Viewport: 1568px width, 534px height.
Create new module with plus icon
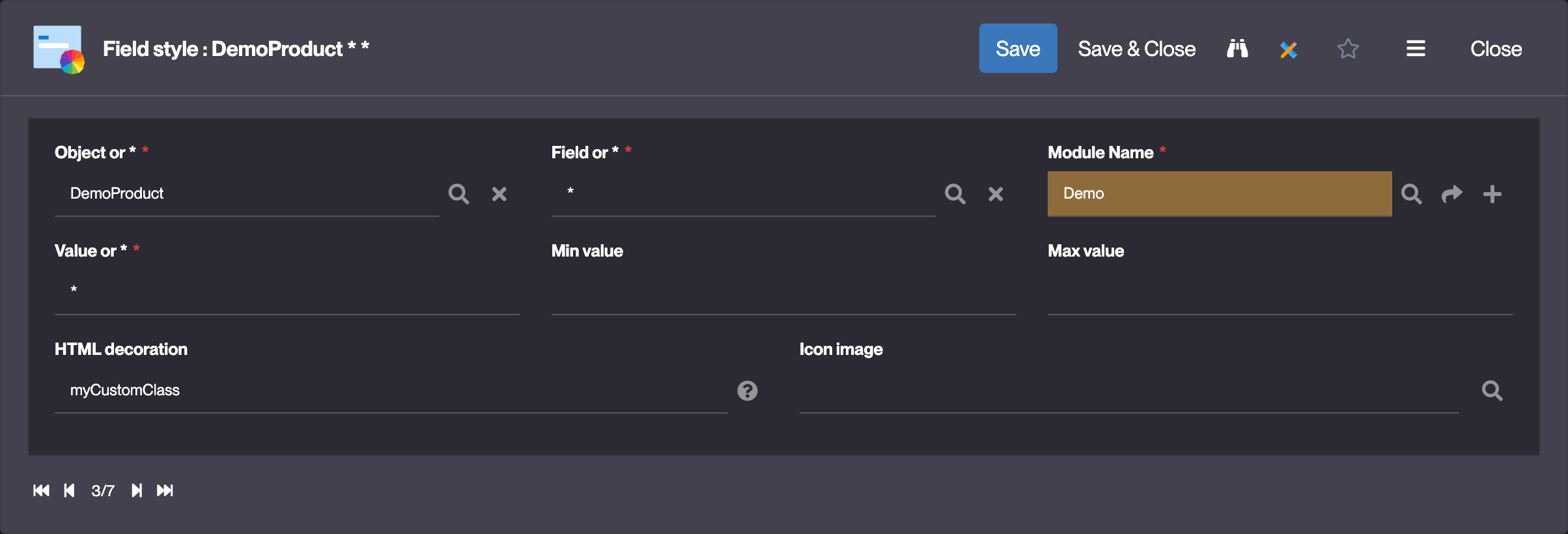tap(1492, 194)
